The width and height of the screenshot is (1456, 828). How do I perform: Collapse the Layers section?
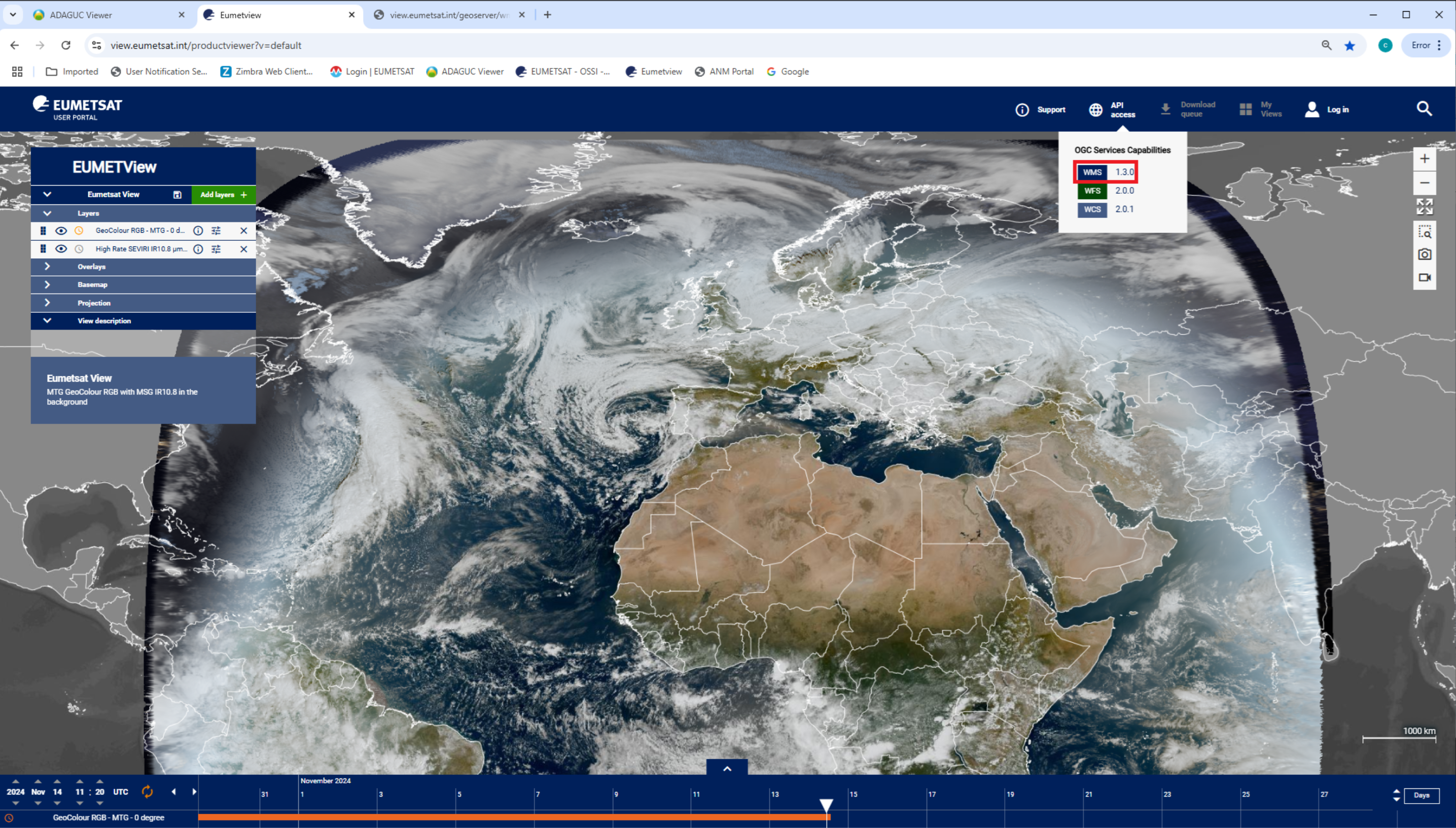(x=47, y=213)
